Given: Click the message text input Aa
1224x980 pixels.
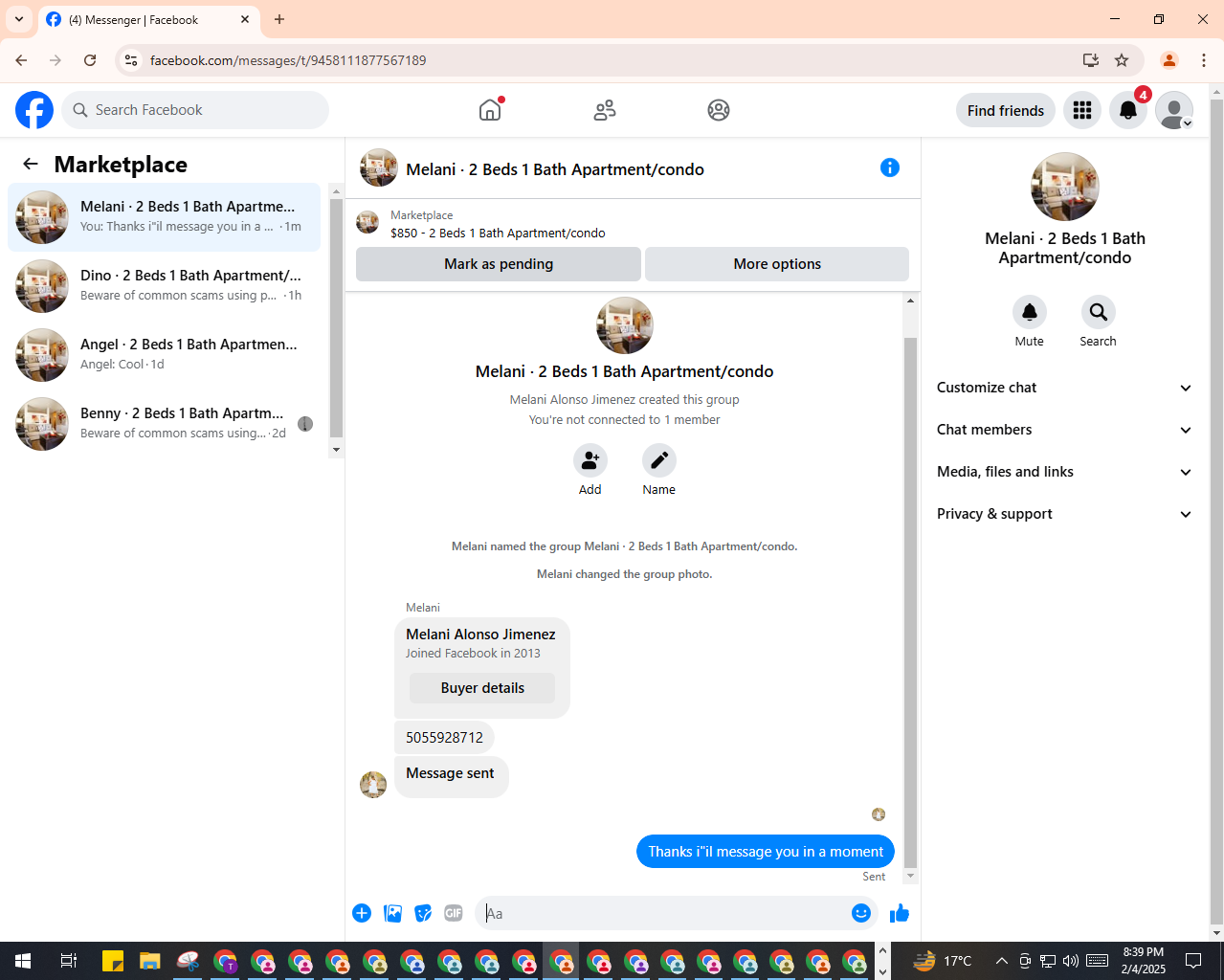Looking at the screenshot, I should coord(664,913).
